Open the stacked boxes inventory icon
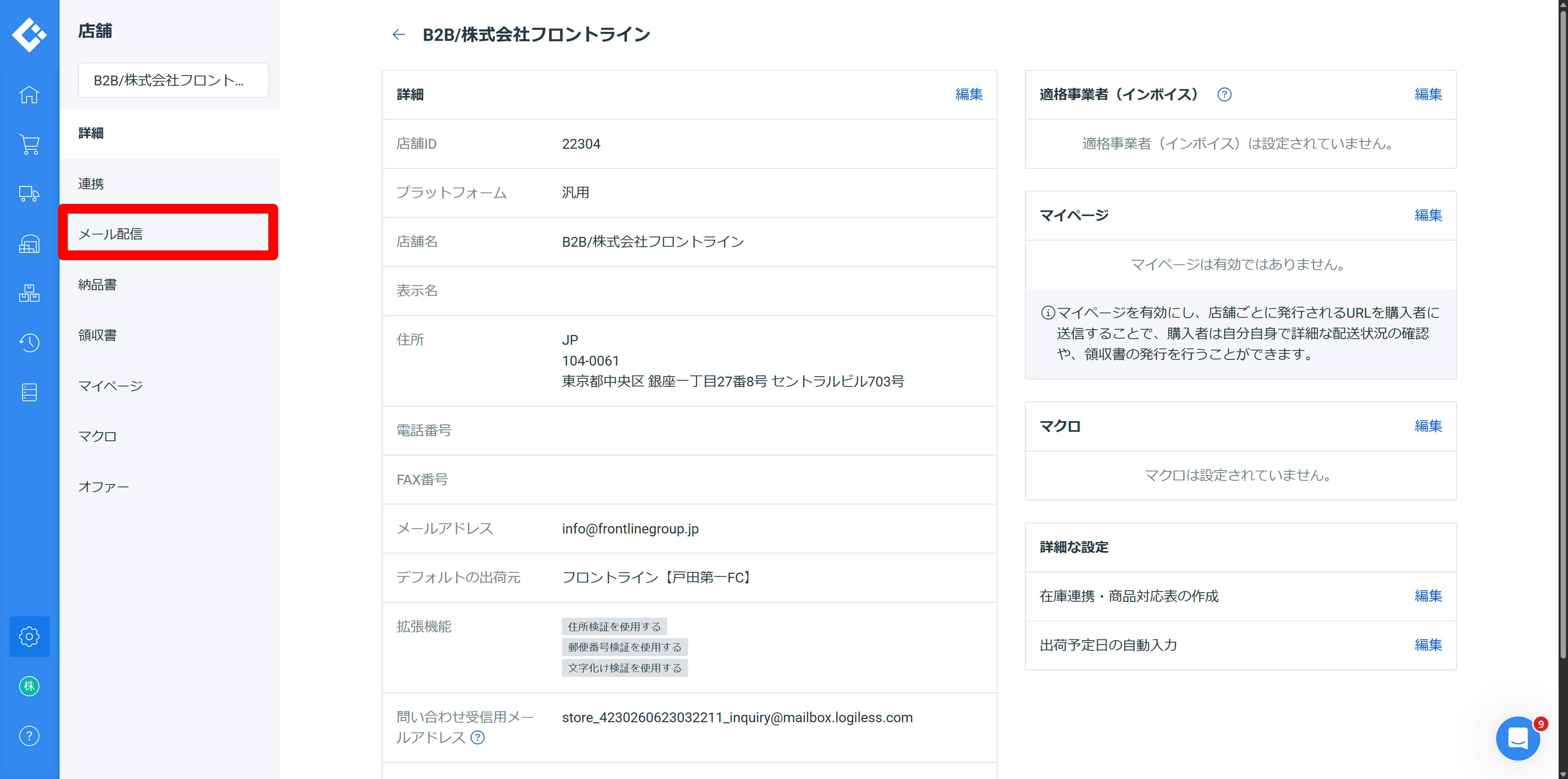This screenshot has width=1568, height=779. click(x=29, y=293)
